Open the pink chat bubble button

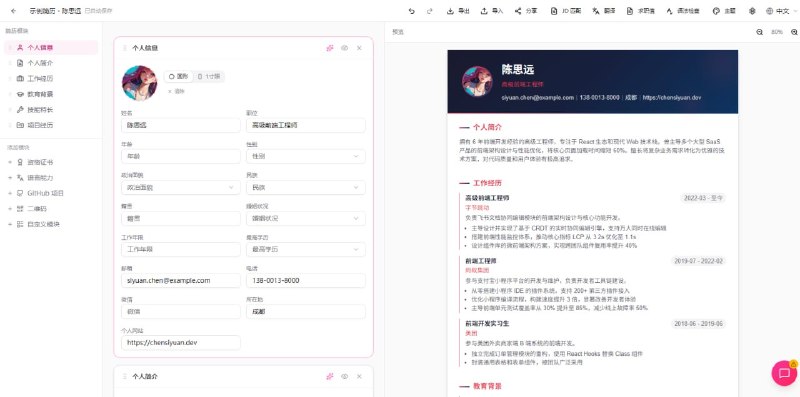[x=784, y=373]
